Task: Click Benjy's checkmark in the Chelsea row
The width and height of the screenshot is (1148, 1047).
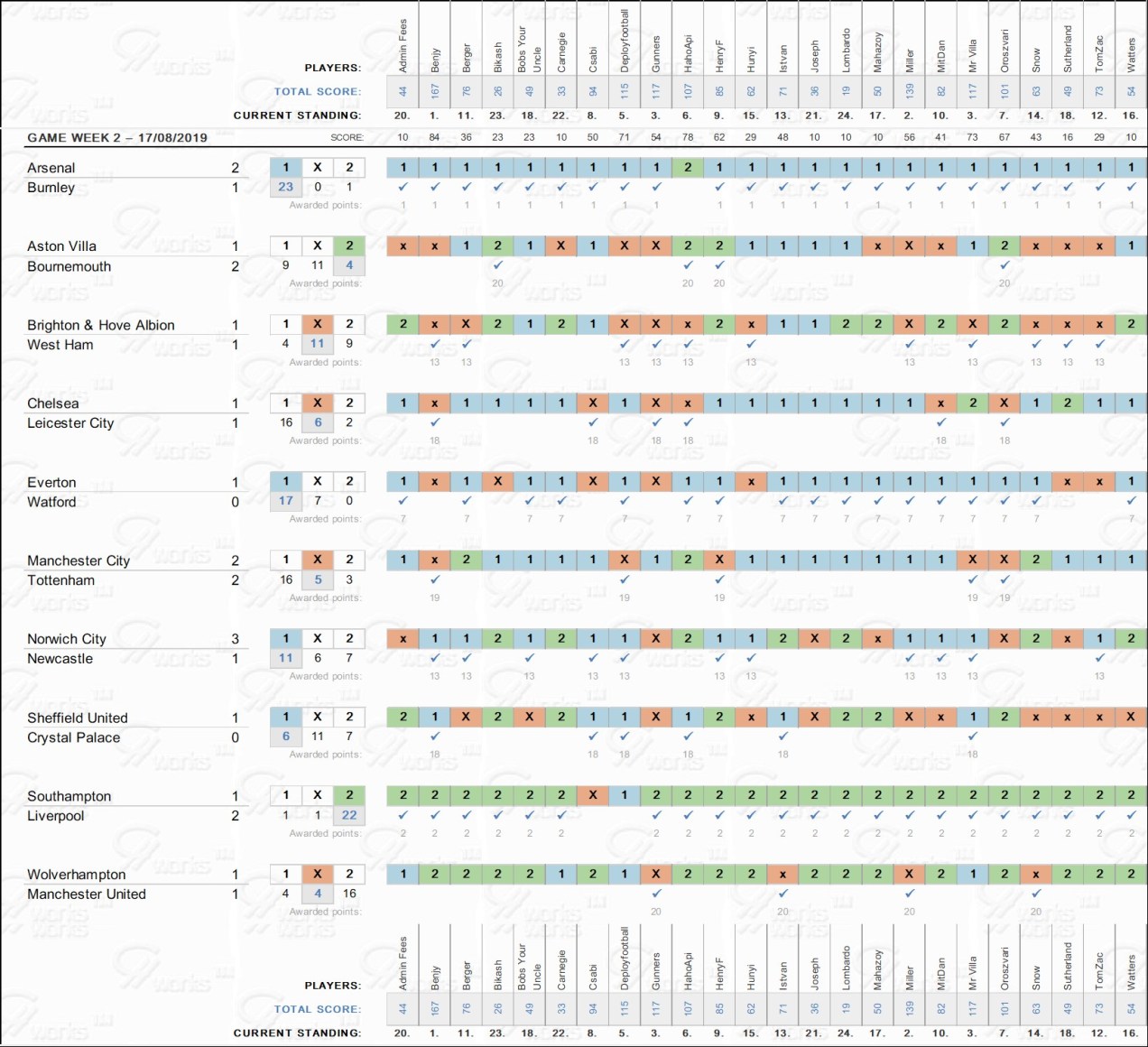Action: [x=435, y=422]
